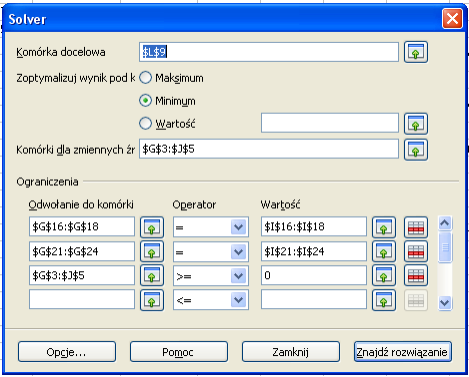Click the Ograniczenia section heading
This screenshot has width=469, height=377.
tap(47, 182)
